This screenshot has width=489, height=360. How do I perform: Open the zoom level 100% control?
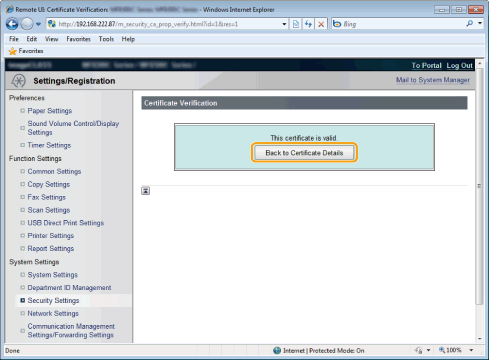click(450, 350)
